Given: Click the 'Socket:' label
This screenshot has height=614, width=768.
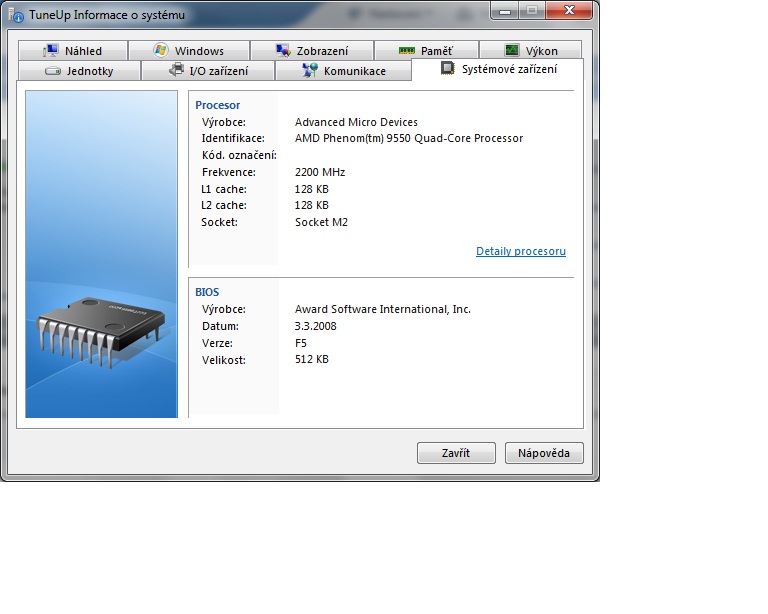Looking at the screenshot, I should point(219,222).
